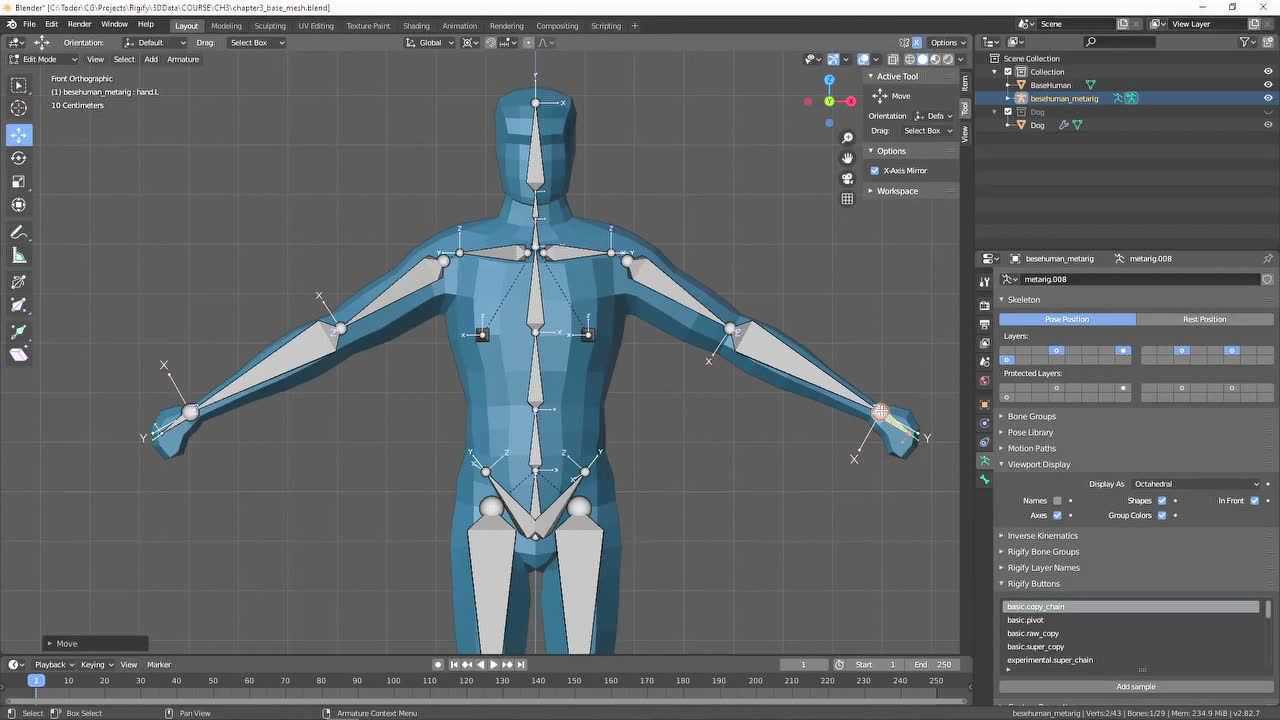This screenshot has width=1280, height=720.
Task: Click the End frame slider in timeline
Action: [934, 664]
